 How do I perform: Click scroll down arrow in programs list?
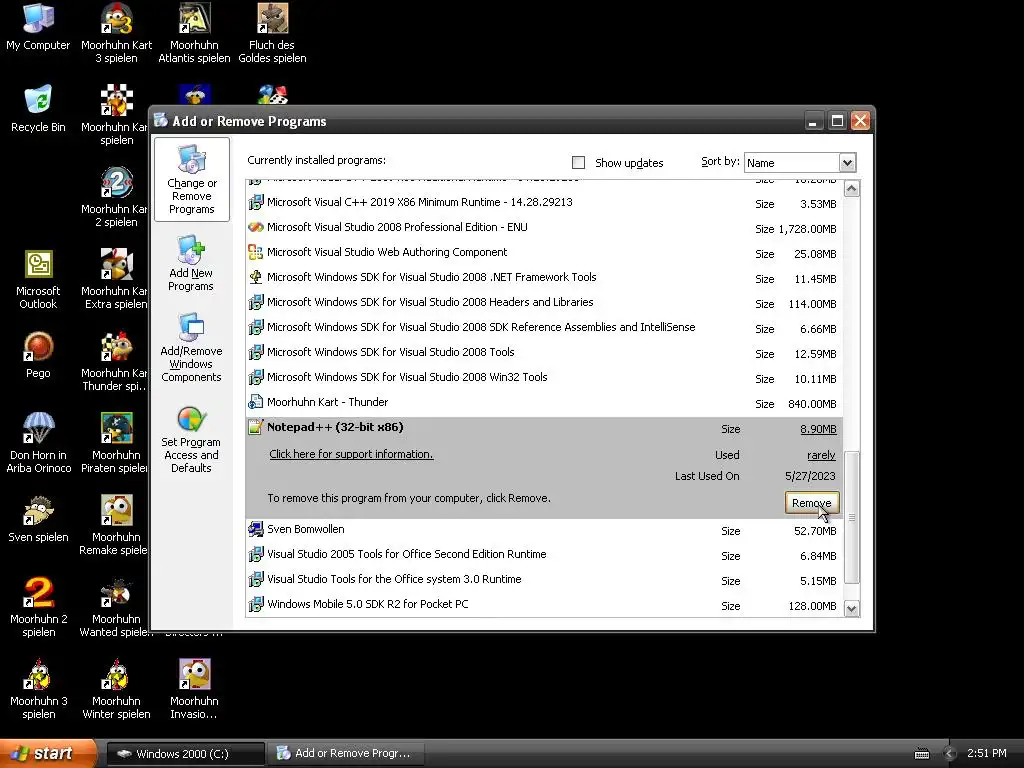tap(852, 609)
